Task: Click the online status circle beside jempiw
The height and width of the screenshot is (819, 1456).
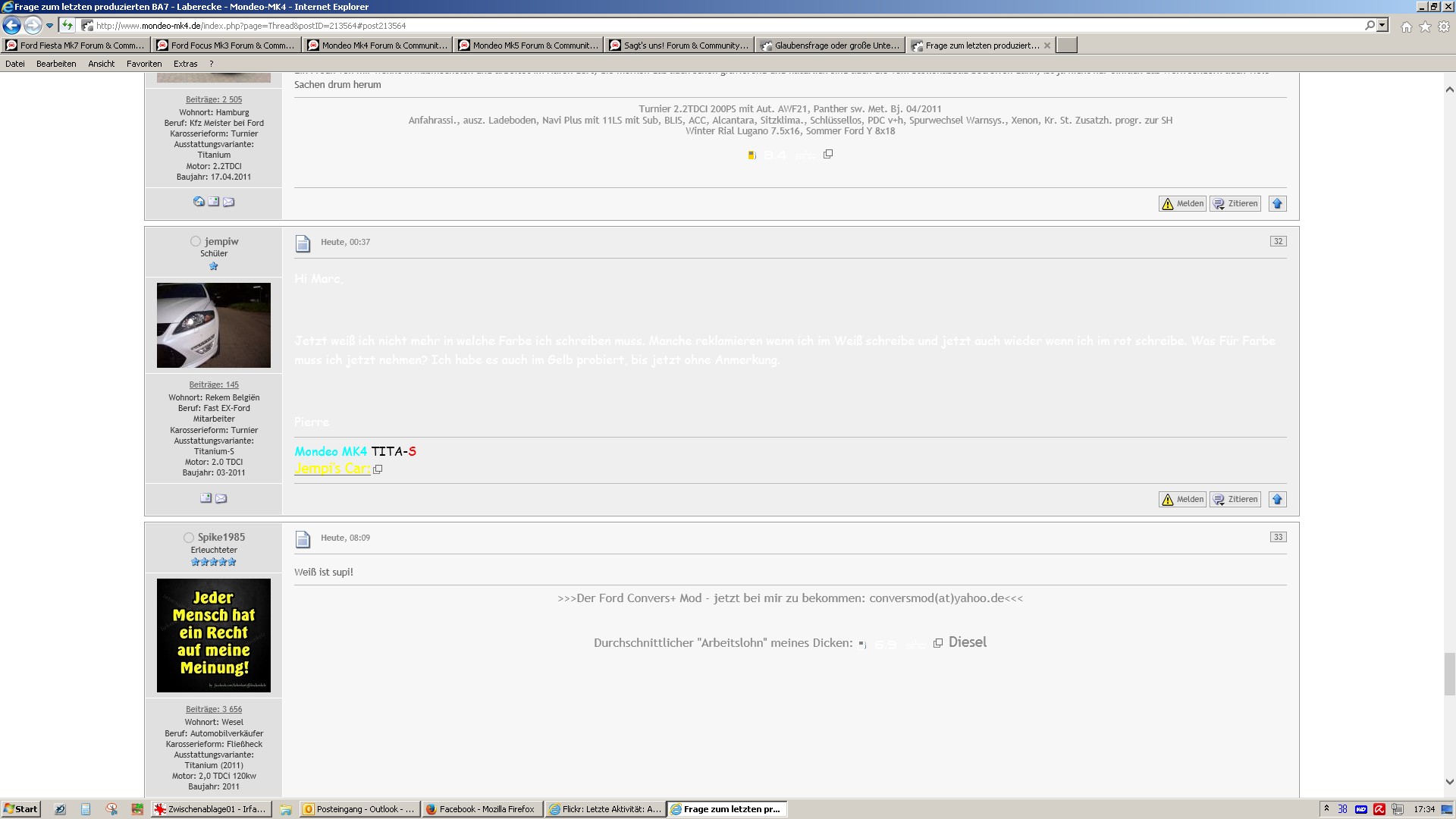Action: click(196, 241)
